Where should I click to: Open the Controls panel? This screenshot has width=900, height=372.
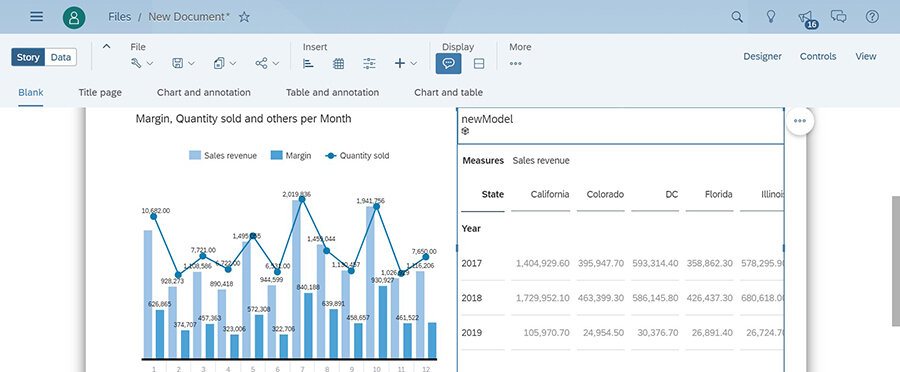[x=818, y=56]
